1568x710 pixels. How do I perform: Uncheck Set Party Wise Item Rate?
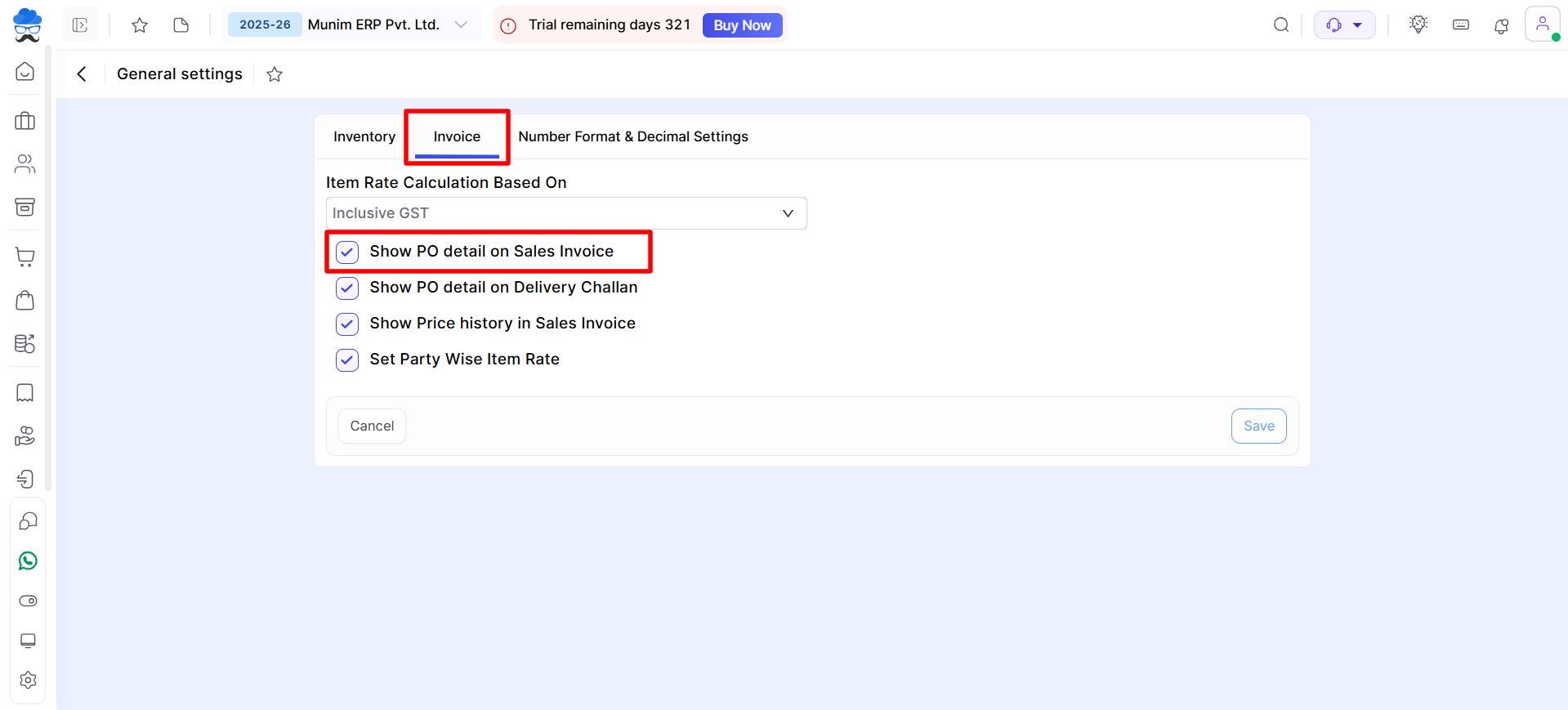pos(347,359)
